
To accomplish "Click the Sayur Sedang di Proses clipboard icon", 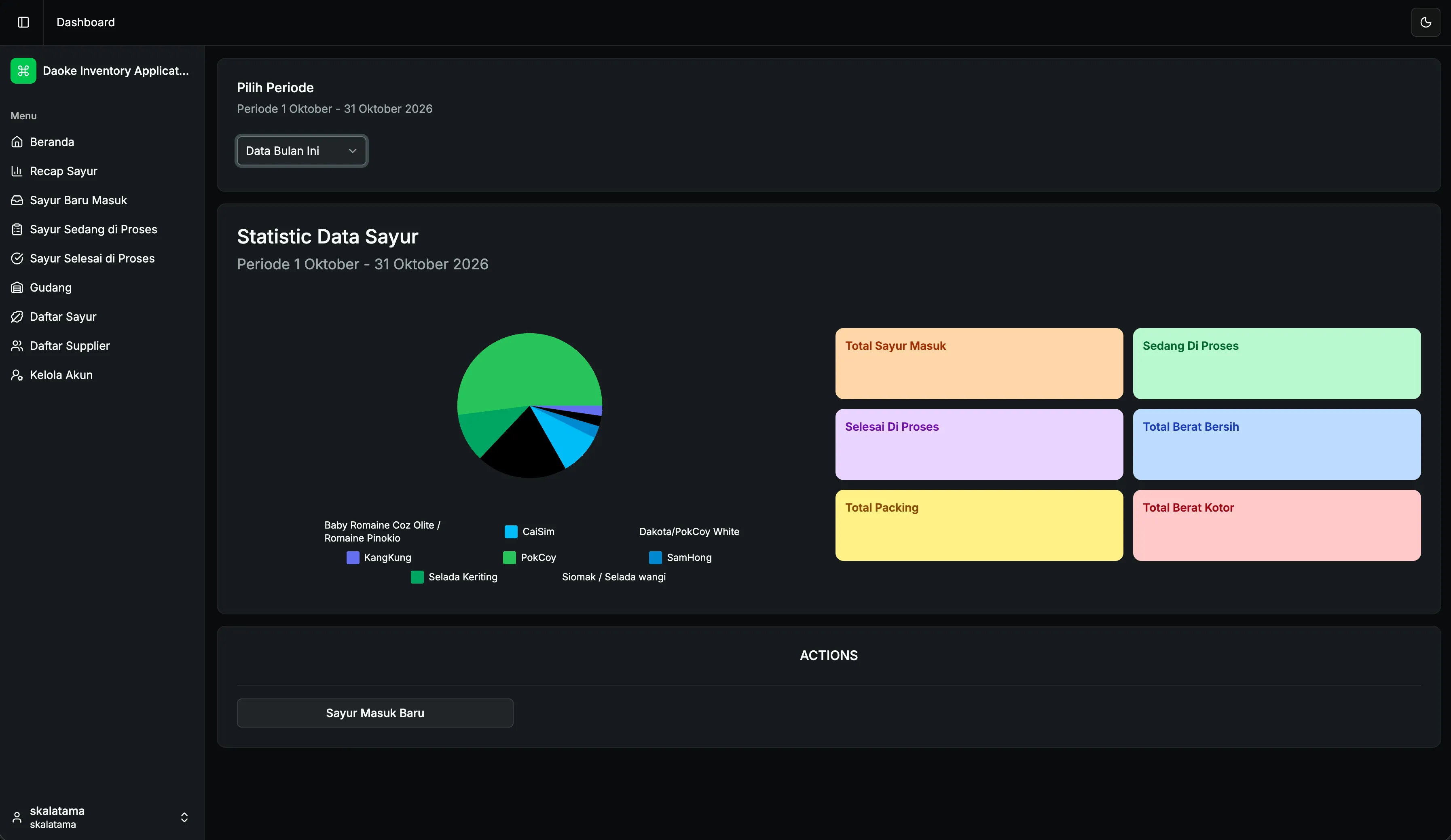I will coord(17,229).
